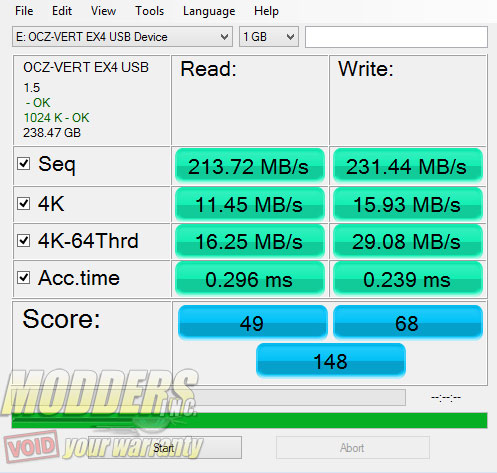Click the total score 148 box

click(x=331, y=361)
